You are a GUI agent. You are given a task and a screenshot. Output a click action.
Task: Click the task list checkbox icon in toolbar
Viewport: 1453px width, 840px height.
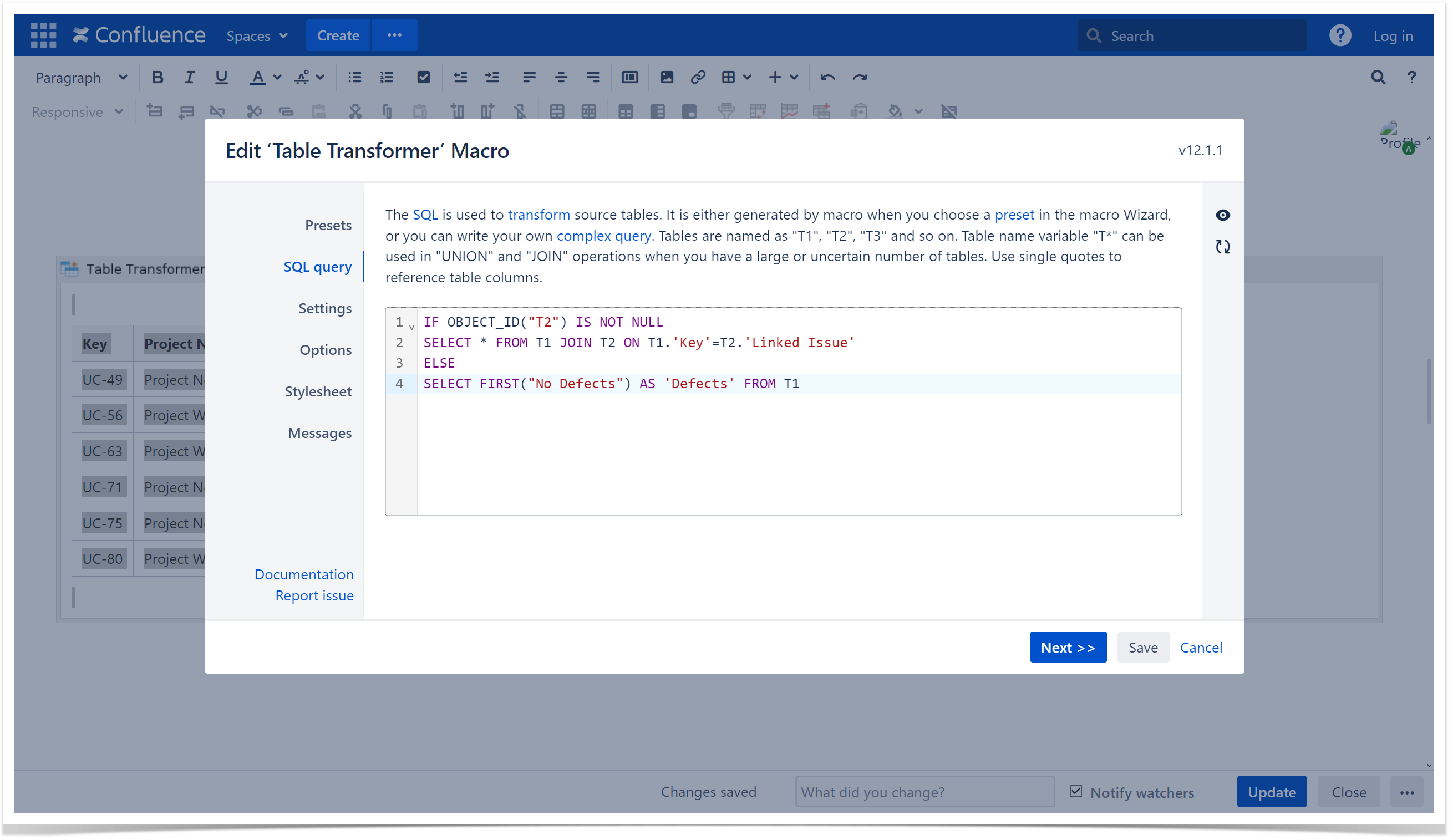click(x=424, y=77)
